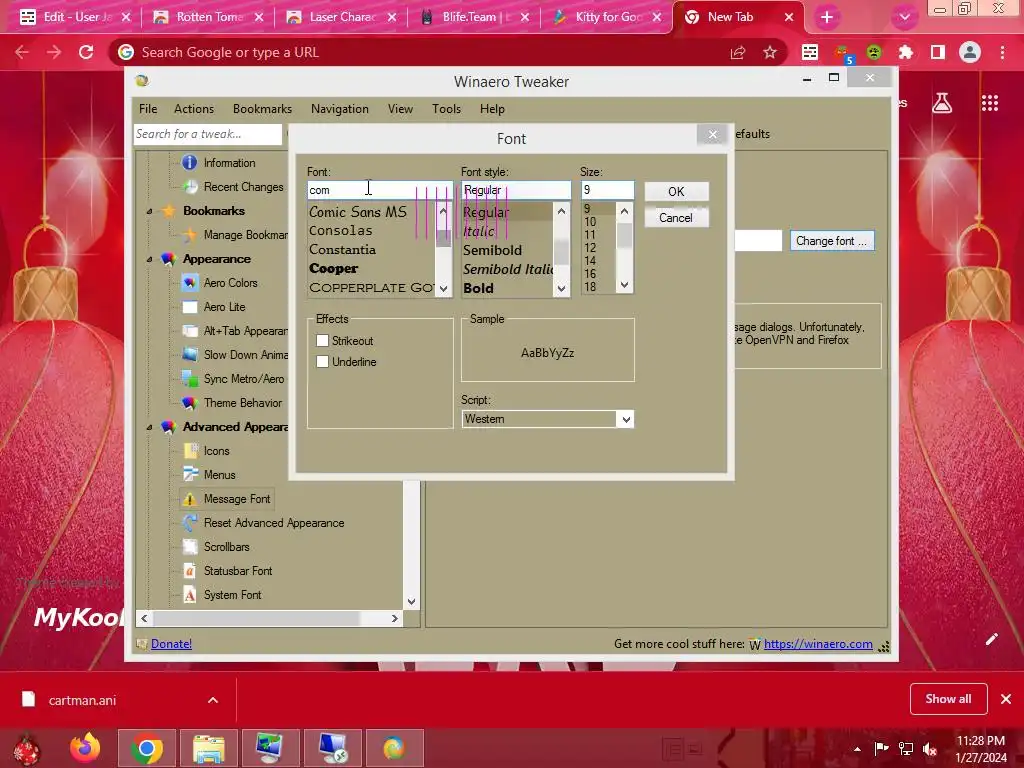Choose Bold in the font style list
The width and height of the screenshot is (1024, 768).
pyautogui.click(x=478, y=288)
